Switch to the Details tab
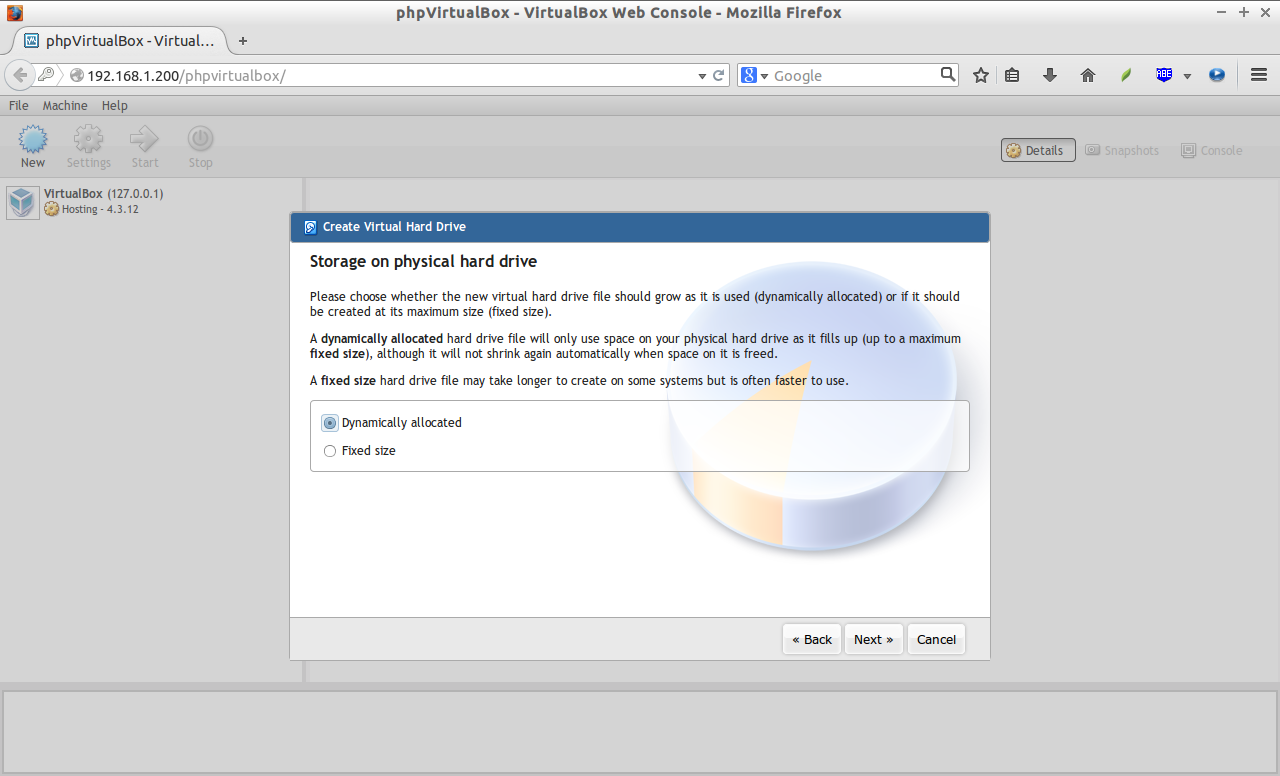The height and width of the screenshot is (776, 1280). (x=1038, y=150)
